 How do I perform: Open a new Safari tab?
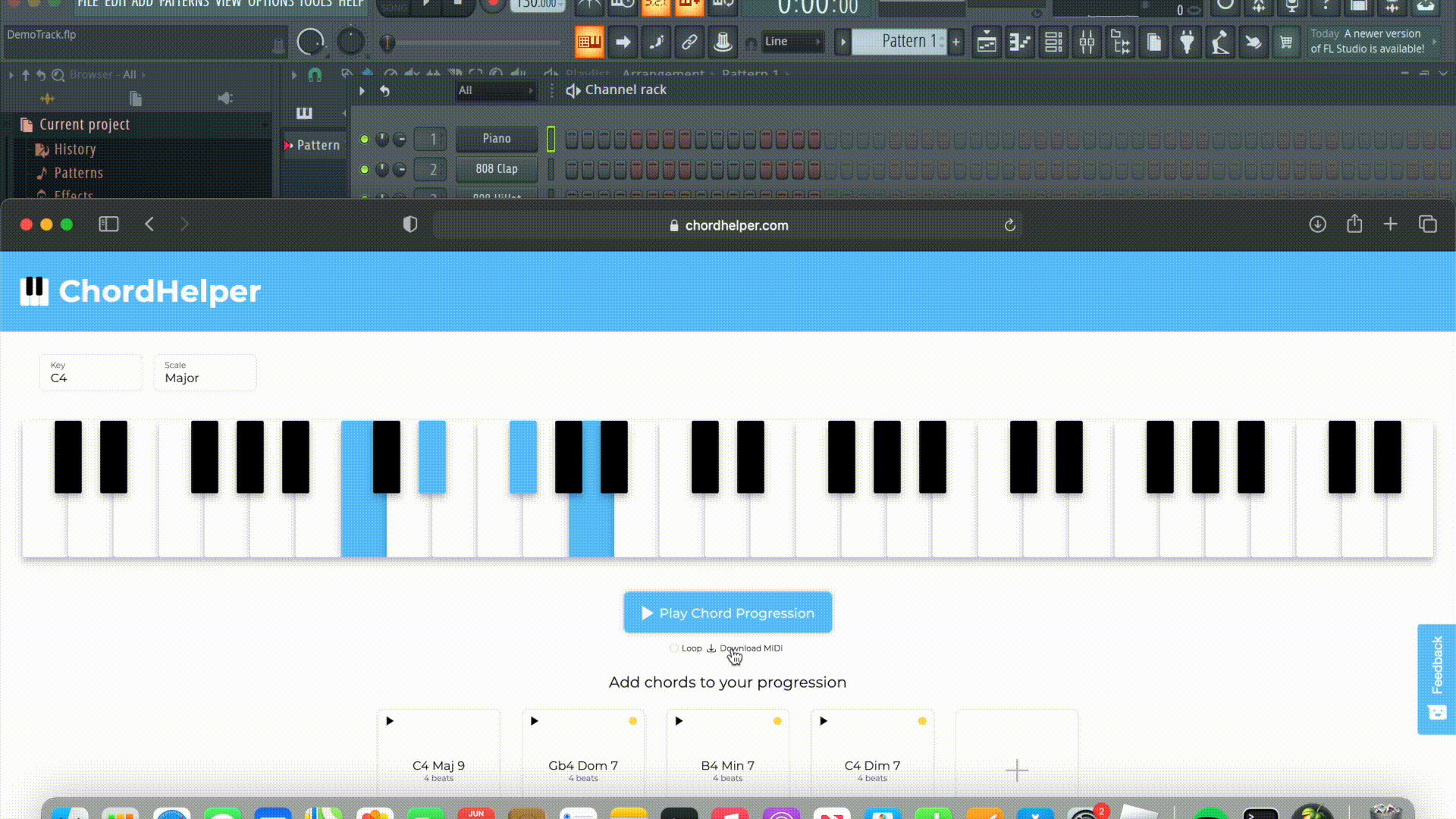(1390, 224)
